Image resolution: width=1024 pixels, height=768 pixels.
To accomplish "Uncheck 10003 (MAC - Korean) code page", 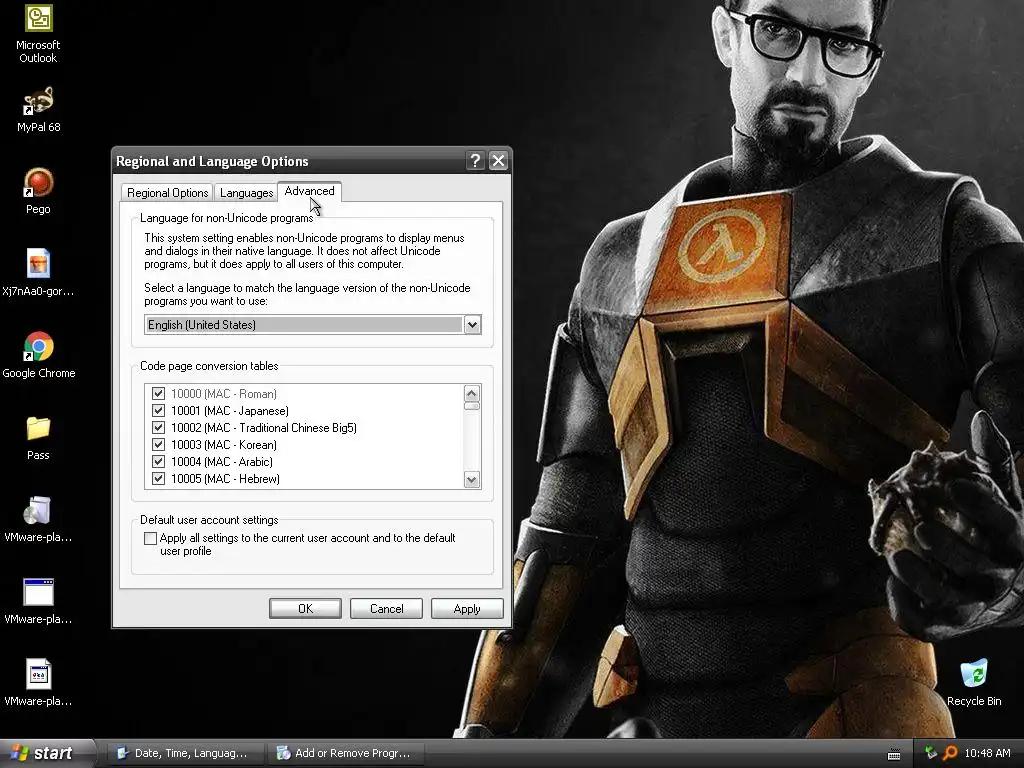I will pyautogui.click(x=158, y=445).
